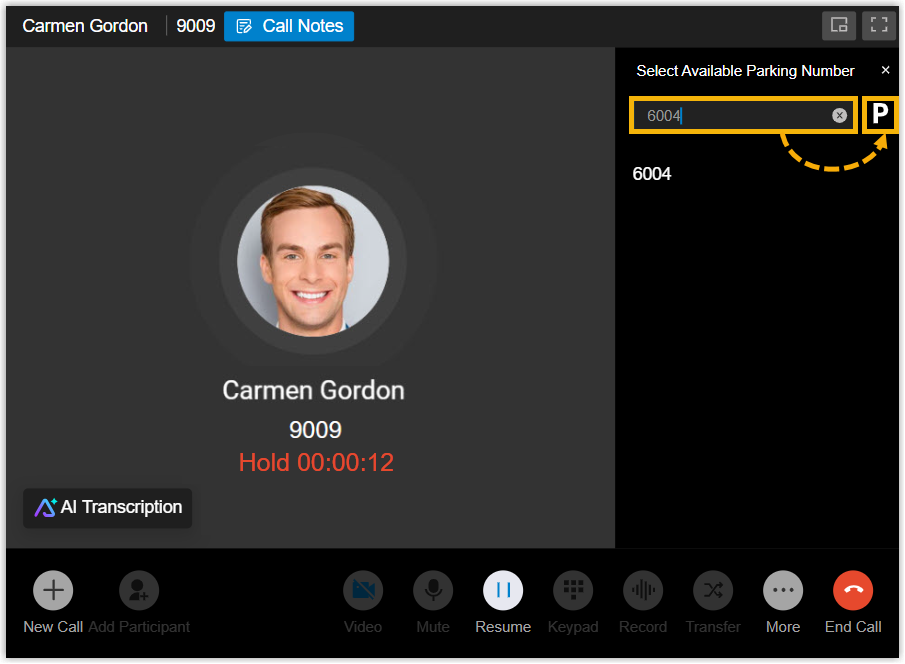Image resolution: width=905 pixels, height=664 pixels.
Task: End the call with Carmen Gordon
Action: click(853, 591)
